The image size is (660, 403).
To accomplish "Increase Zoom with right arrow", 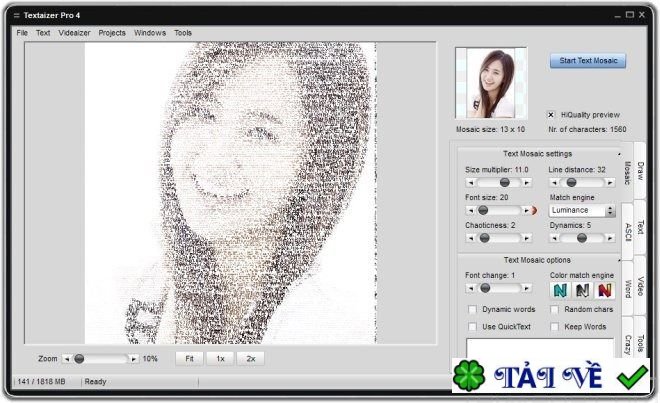I will pos(133,359).
